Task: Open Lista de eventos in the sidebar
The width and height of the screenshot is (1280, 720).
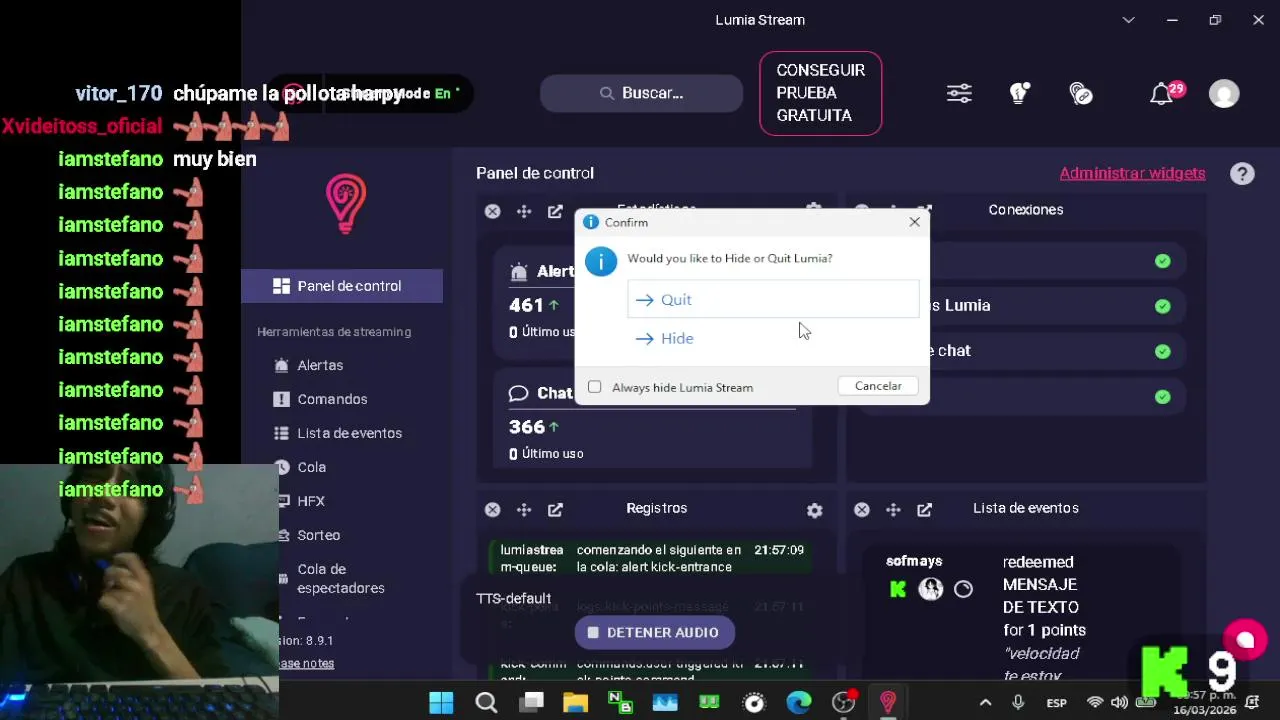Action: pos(349,433)
